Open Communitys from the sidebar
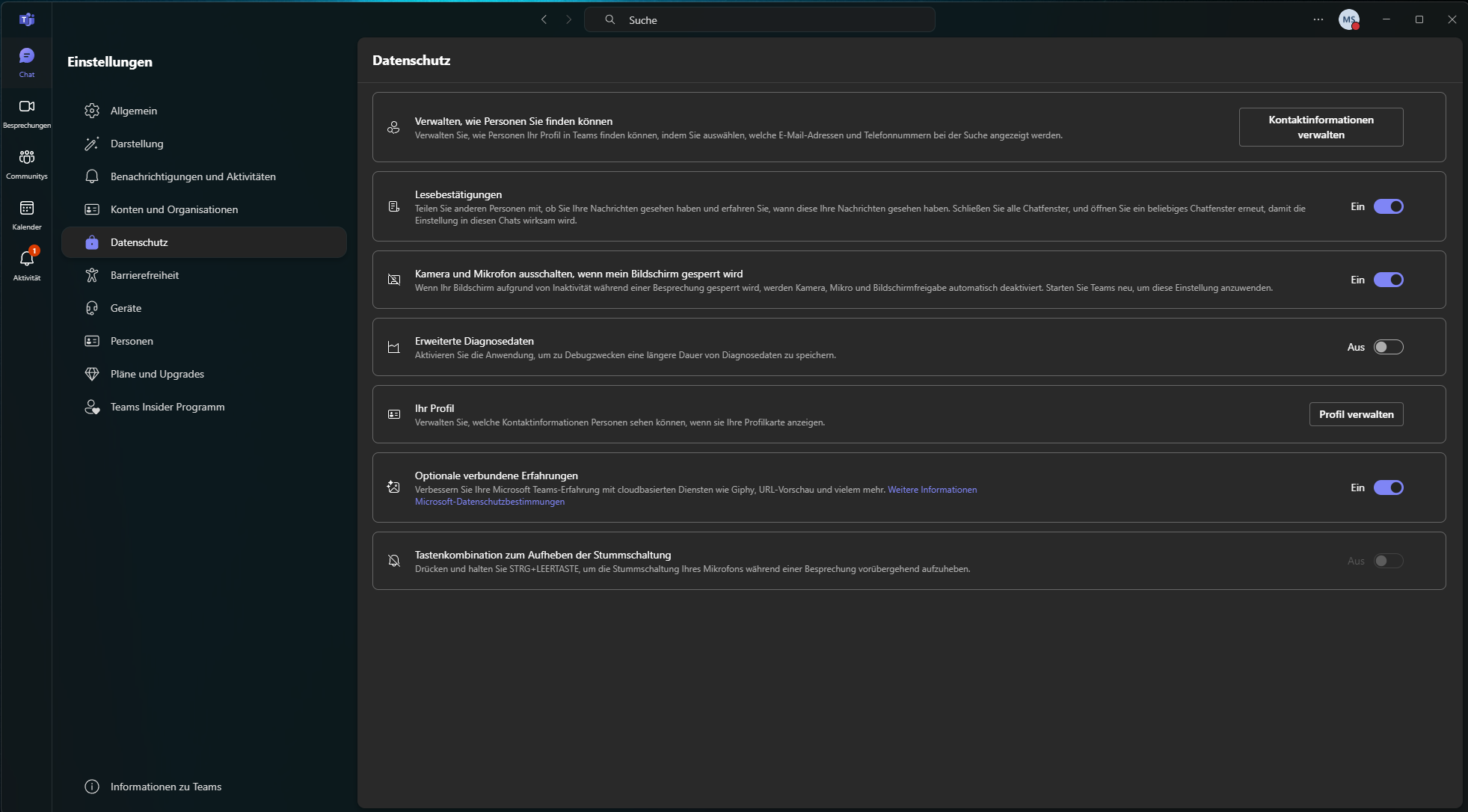This screenshot has width=1468, height=812. [26, 163]
